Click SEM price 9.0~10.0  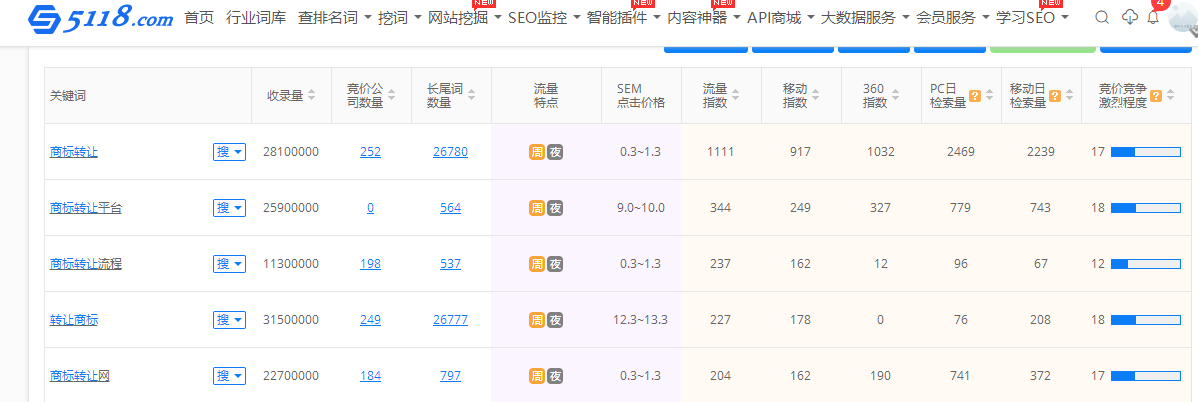[x=640, y=208]
